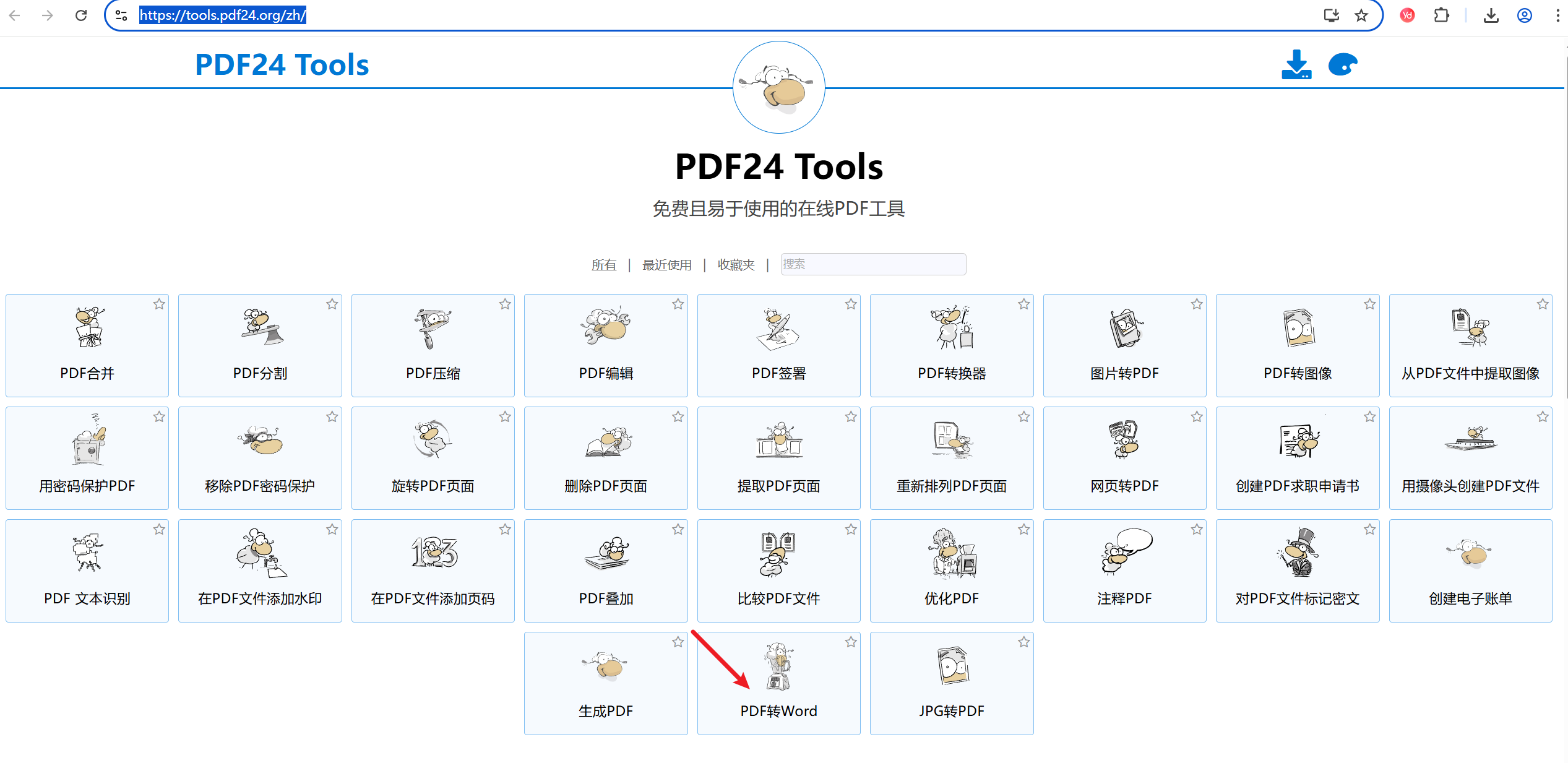Click the desktop download icon in header
This screenshot has width=1568, height=763.
pos(1296,65)
